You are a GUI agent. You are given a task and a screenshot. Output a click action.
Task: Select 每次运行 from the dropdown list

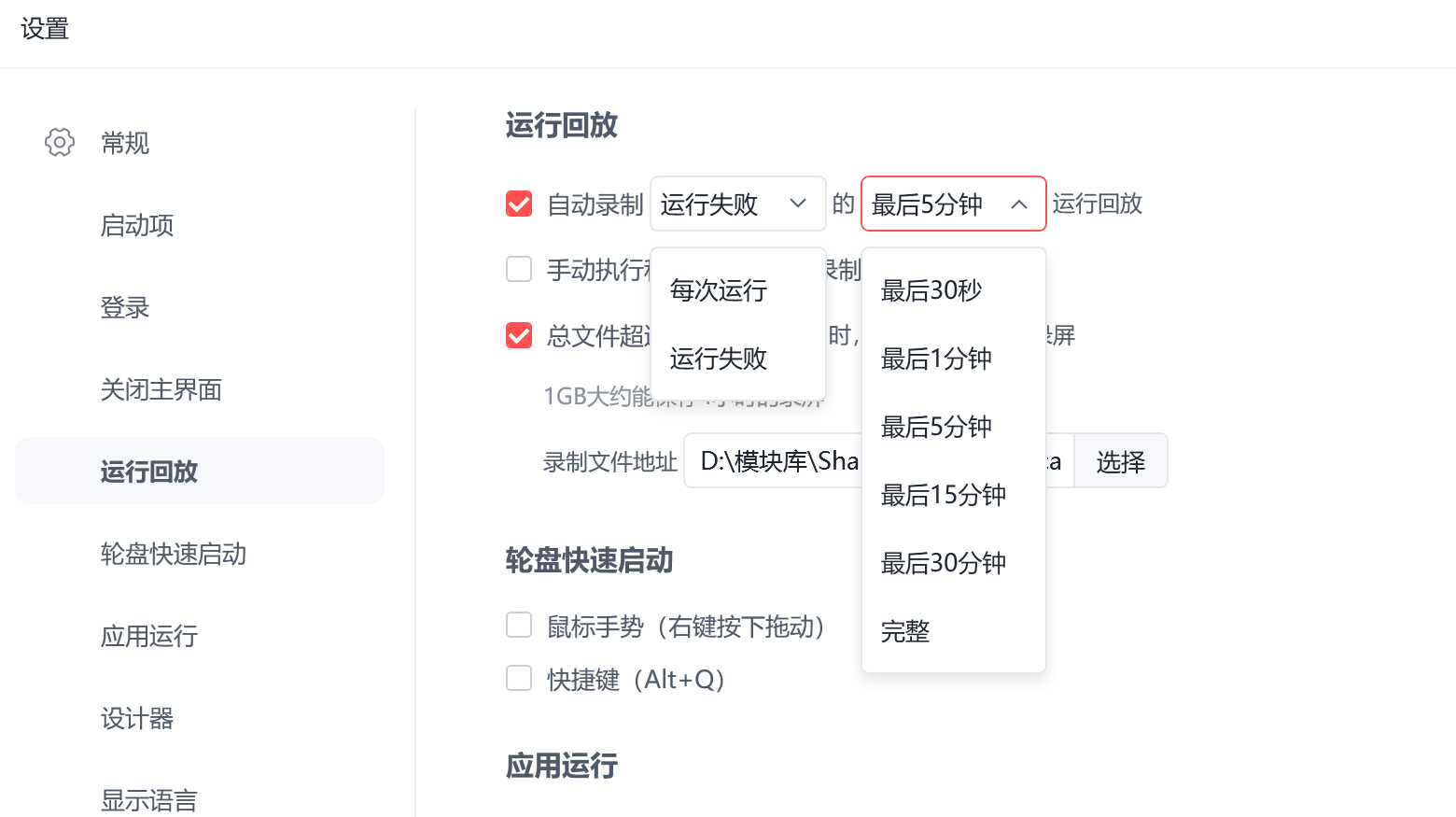719,290
